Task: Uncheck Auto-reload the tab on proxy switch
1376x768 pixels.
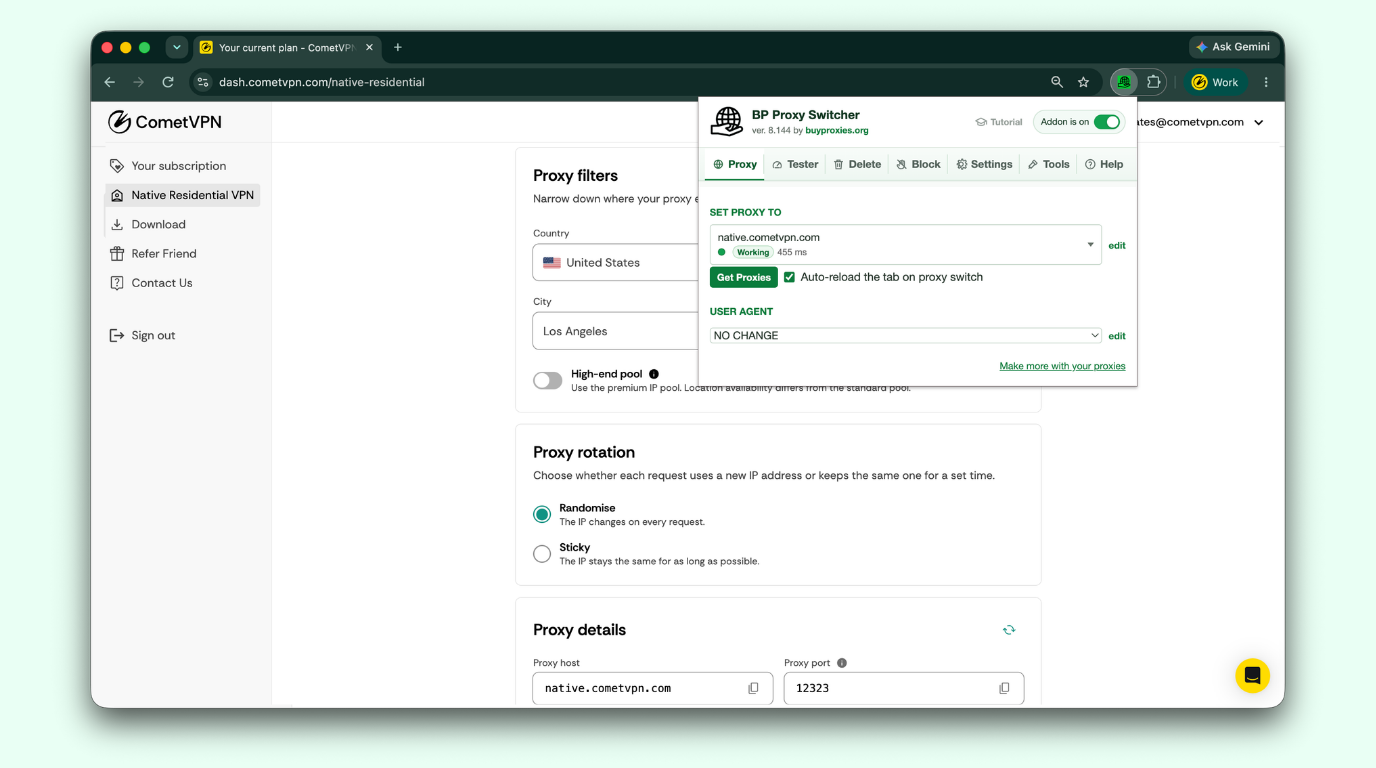Action: (789, 277)
